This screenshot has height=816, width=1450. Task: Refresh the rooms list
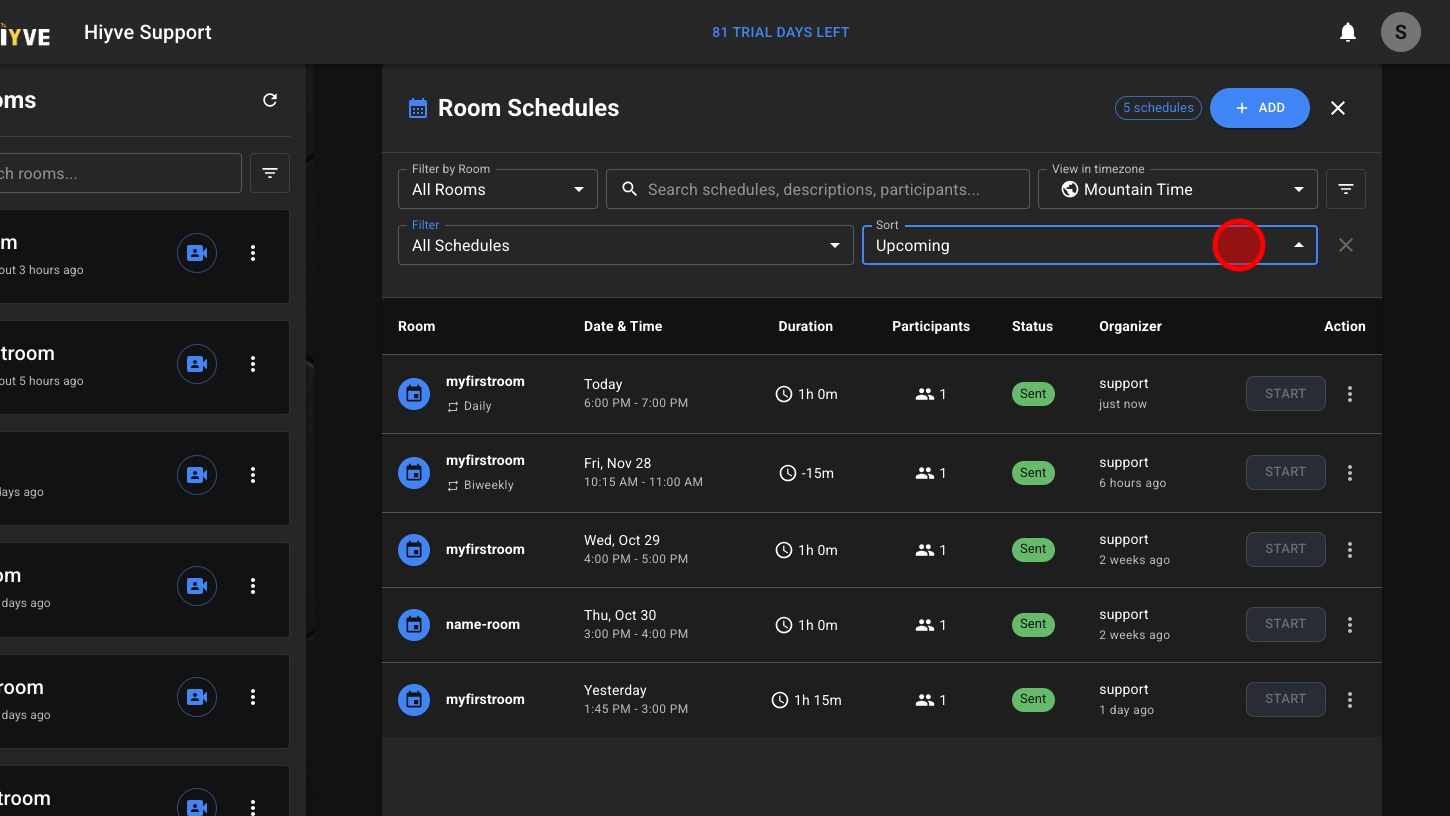tap(270, 100)
